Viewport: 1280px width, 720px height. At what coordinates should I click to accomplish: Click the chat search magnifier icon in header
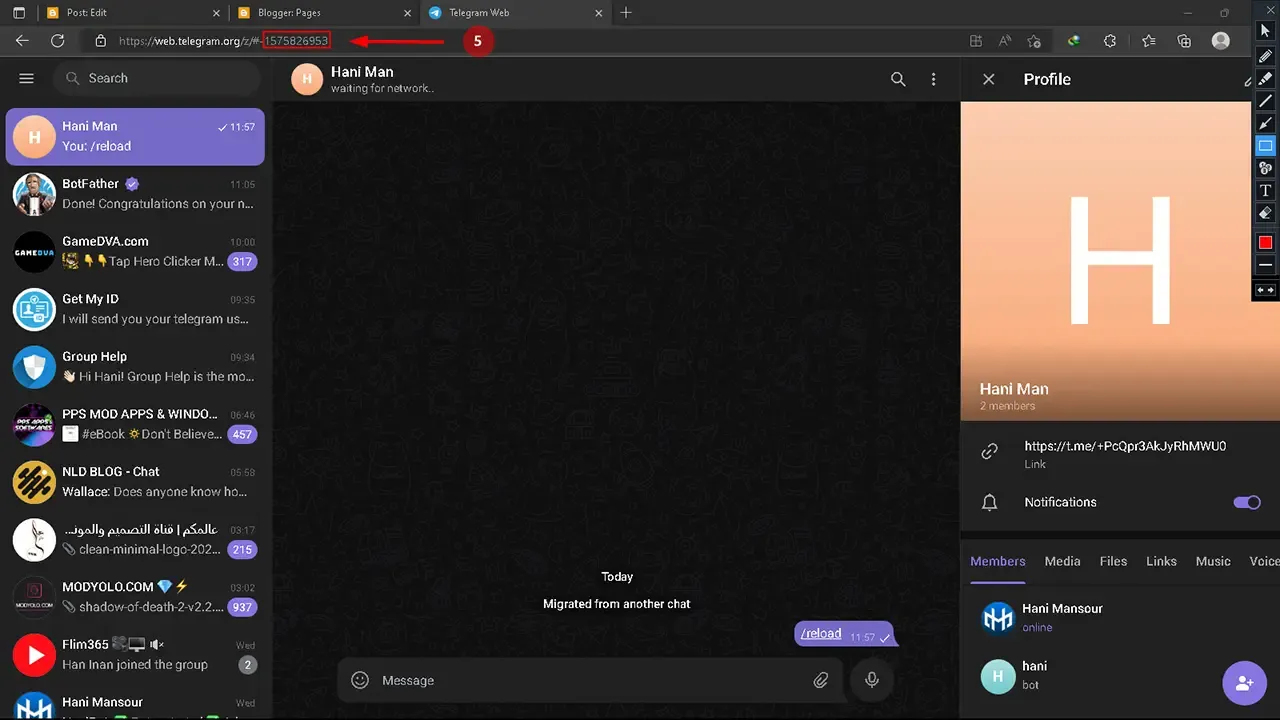pos(898,79)
